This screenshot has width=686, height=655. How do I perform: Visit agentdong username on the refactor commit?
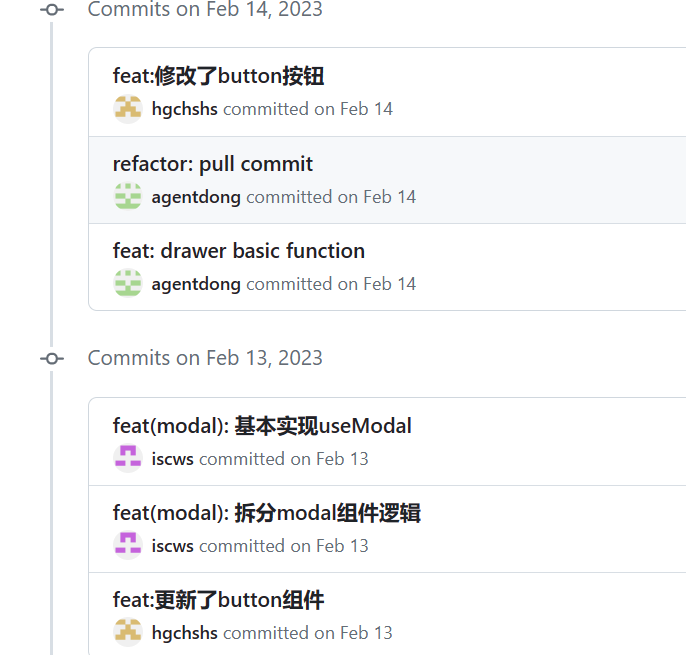(x=196, y=197)
